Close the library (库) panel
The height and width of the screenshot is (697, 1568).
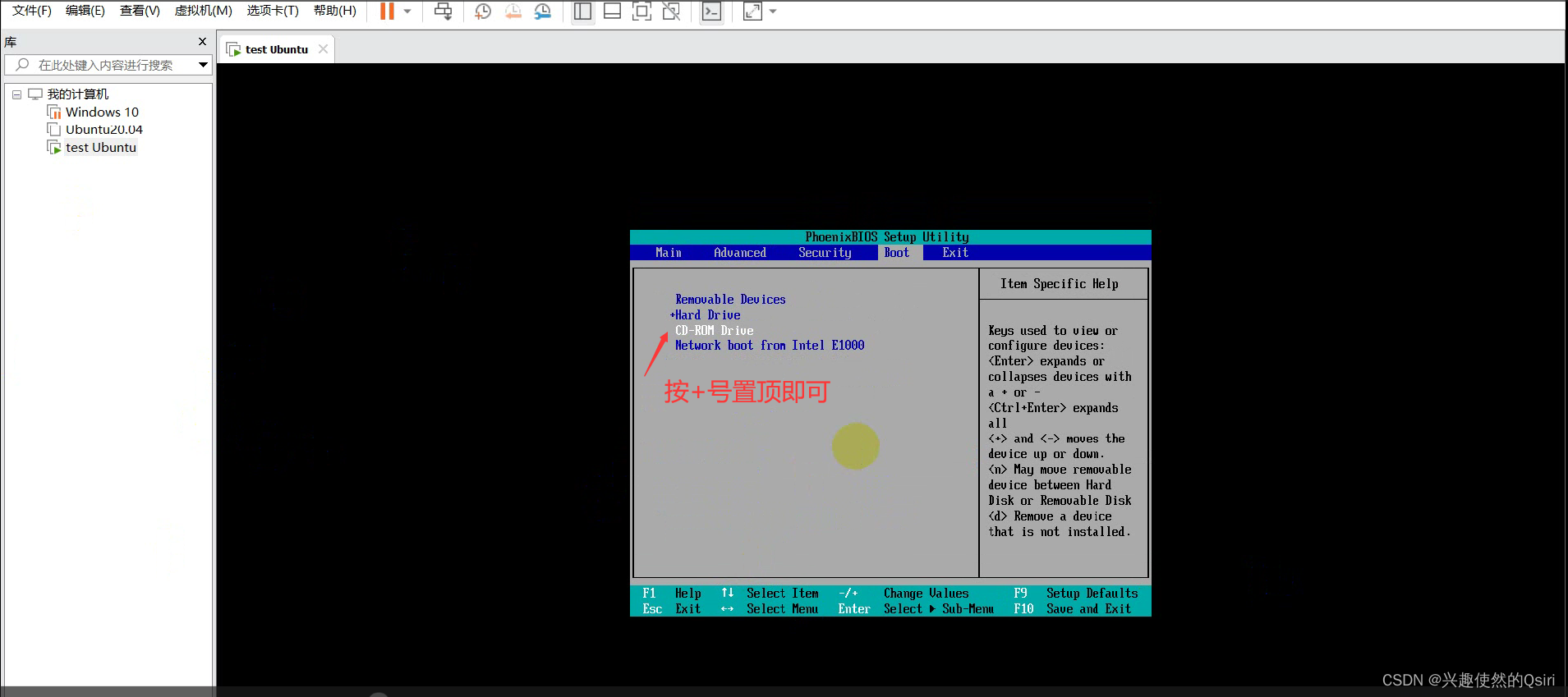tap(202, 42)
